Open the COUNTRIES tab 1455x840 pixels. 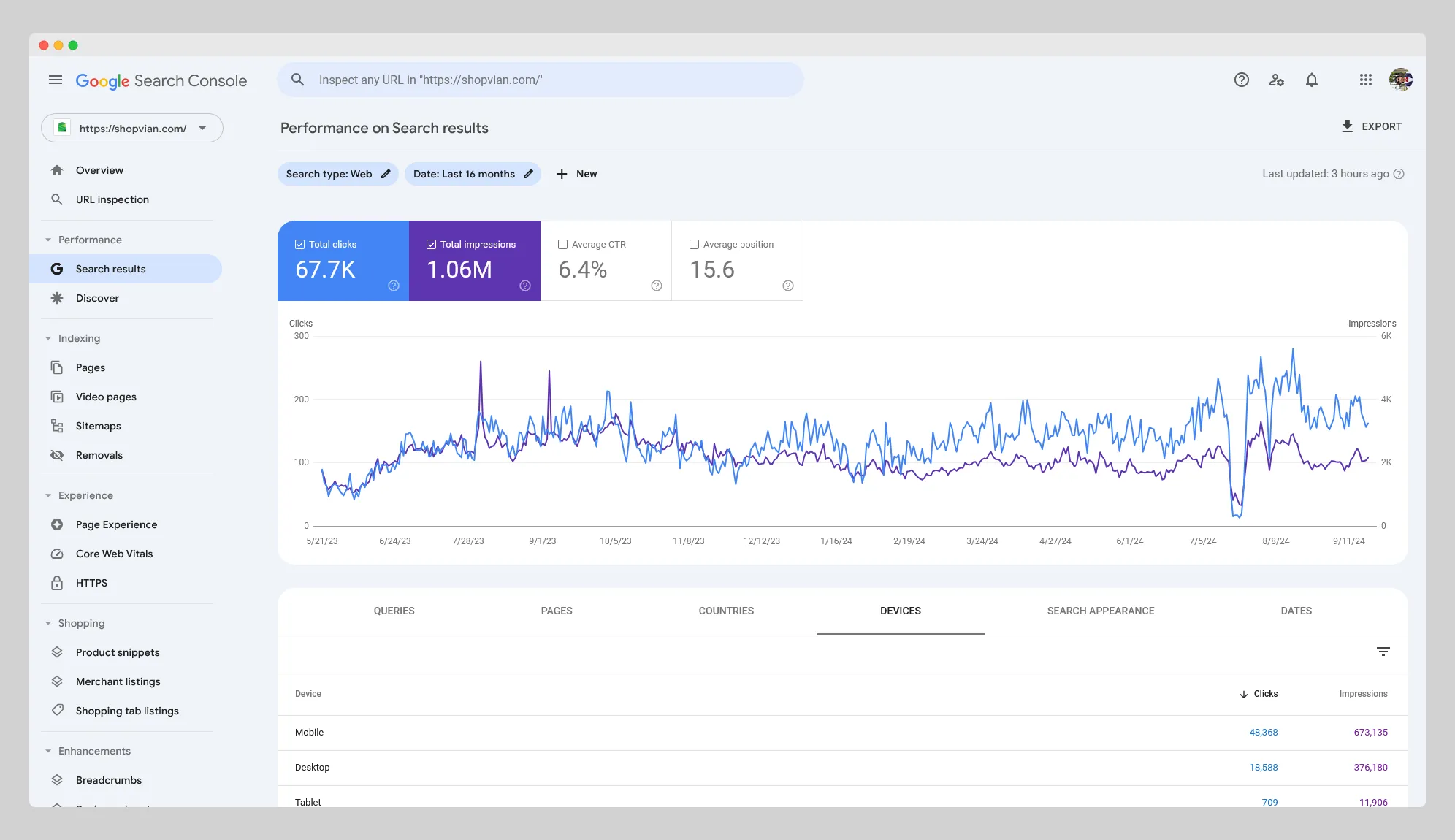[726, 611]
